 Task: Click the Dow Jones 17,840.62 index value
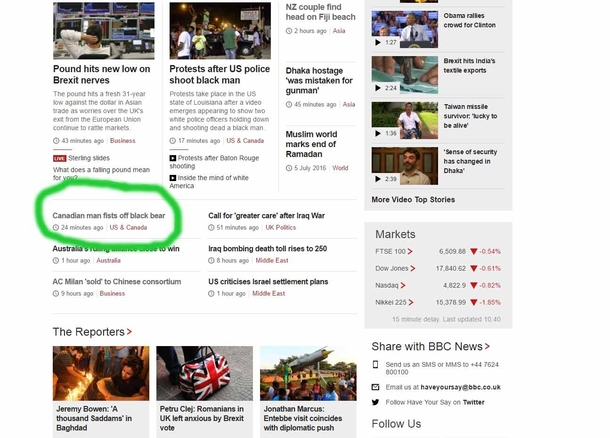coord(450,268)
